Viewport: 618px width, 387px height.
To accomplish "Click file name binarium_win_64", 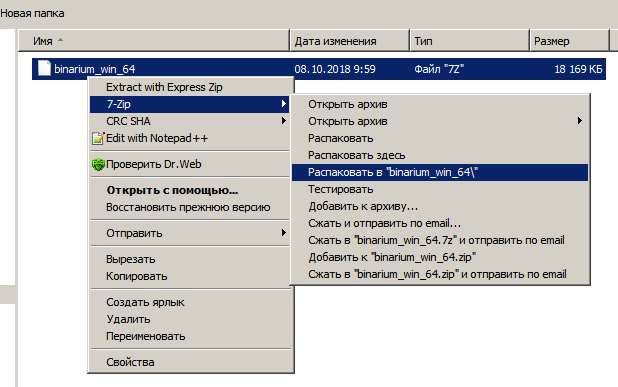I will click(95, 69).
